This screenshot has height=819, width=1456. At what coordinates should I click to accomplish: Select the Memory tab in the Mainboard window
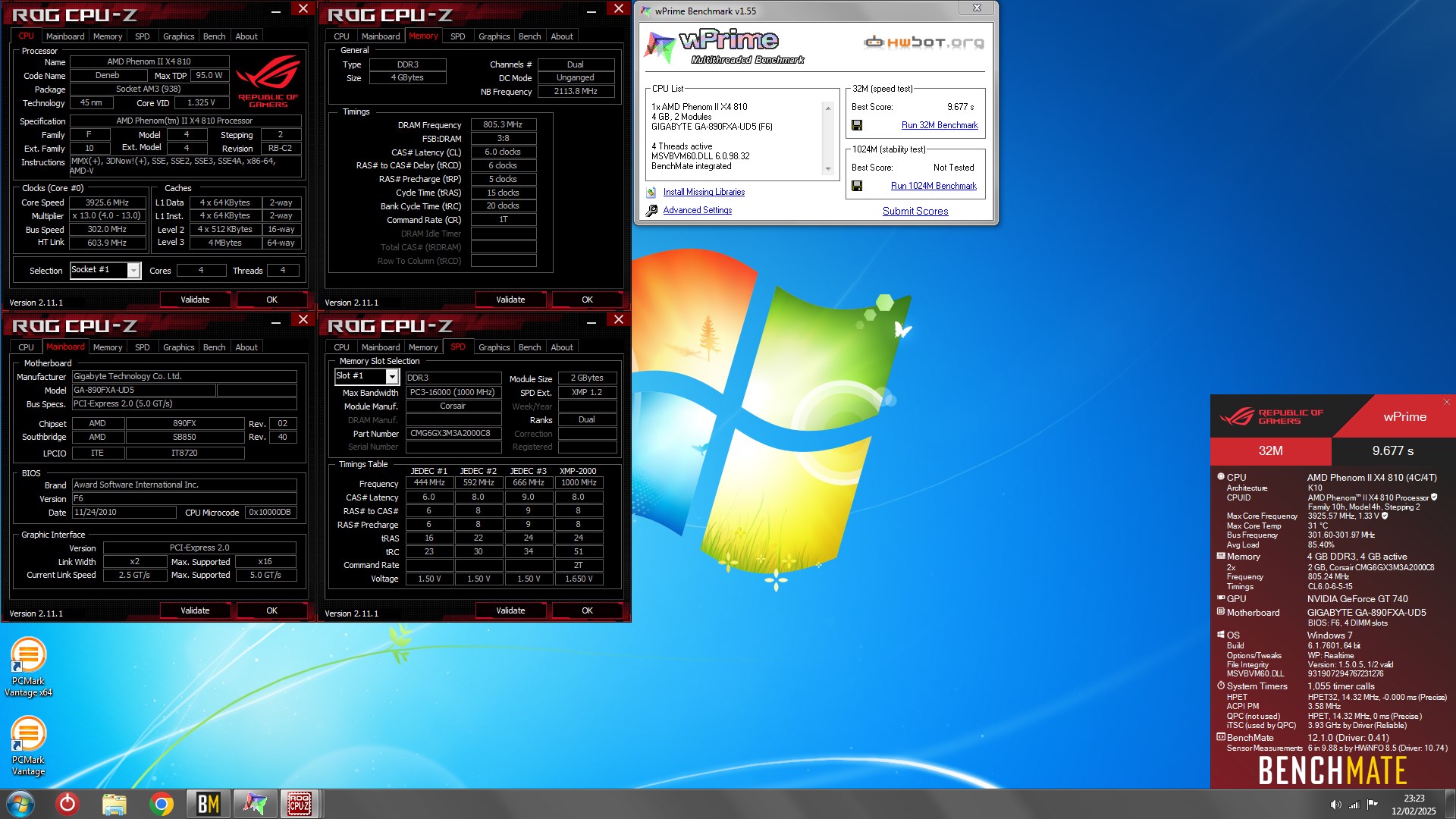coord(108,347)
